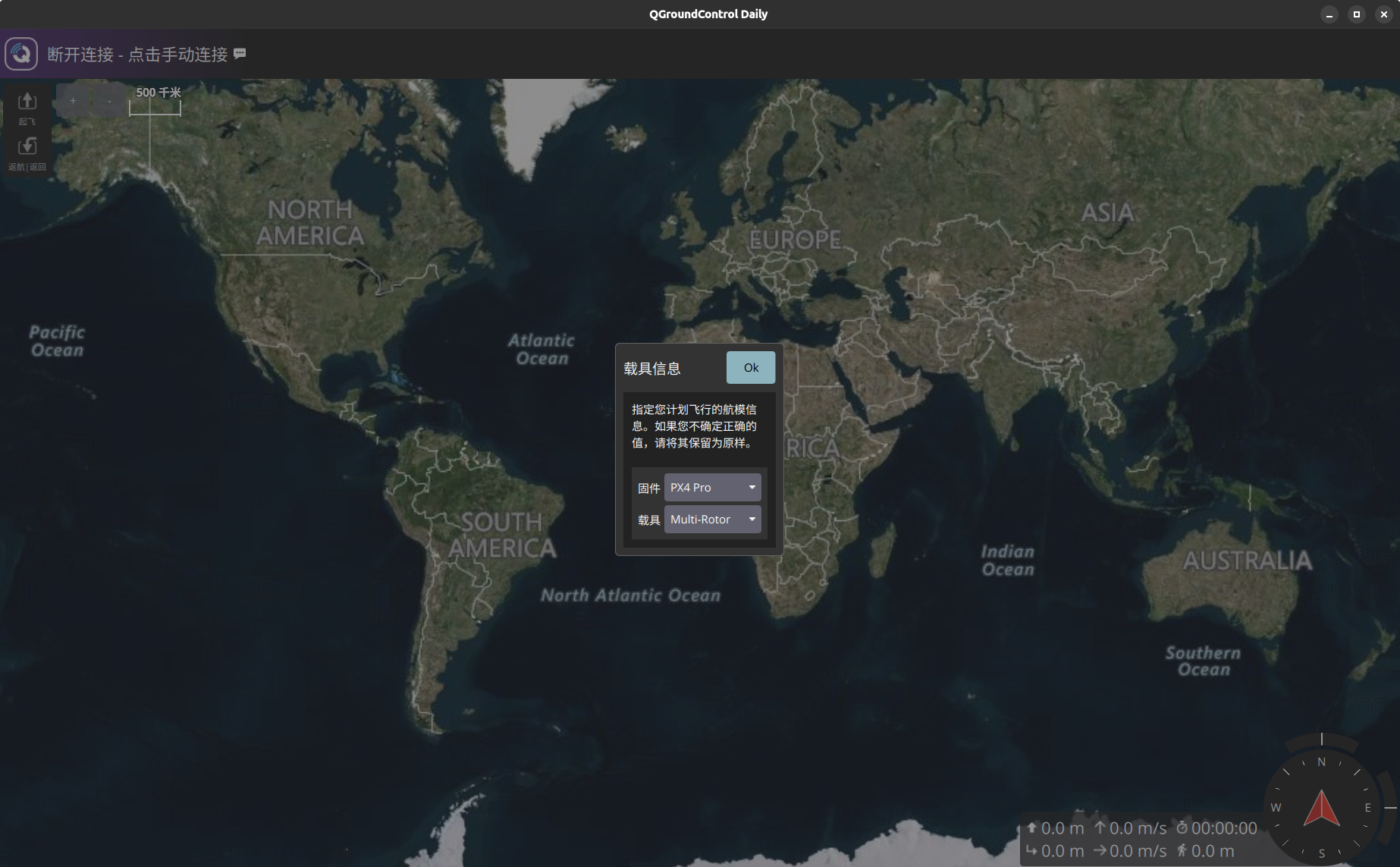Click the 00:00:00 flight time value
The width and height of the screenshot is (1400, 867).
click(1223, 828)
